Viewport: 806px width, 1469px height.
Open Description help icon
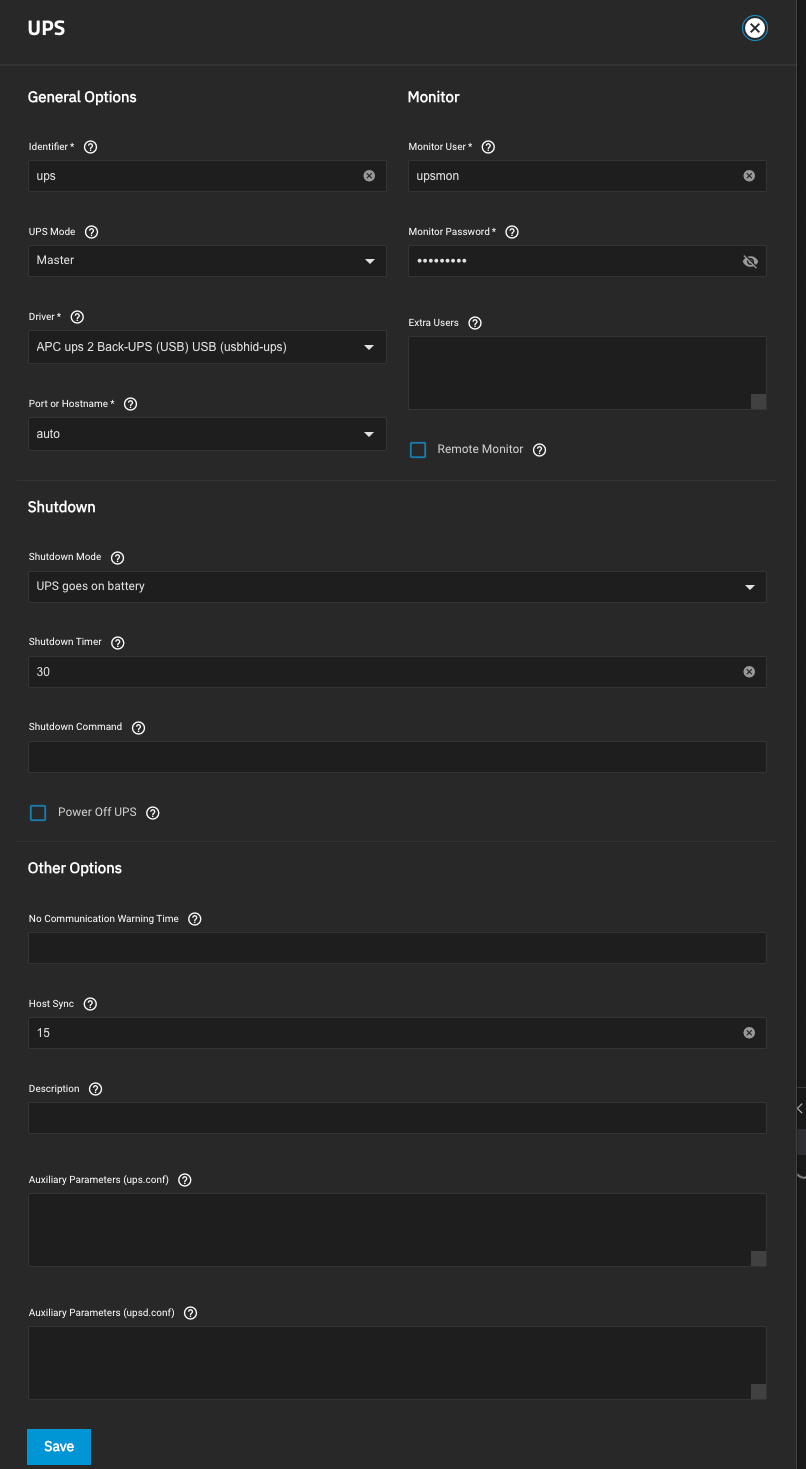(96, 1089)
